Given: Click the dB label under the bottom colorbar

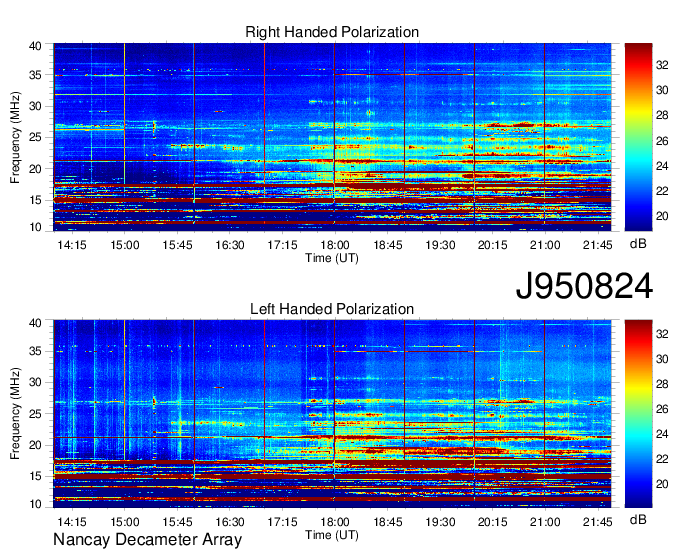Looking at the screenshot, I should (638, 519).
